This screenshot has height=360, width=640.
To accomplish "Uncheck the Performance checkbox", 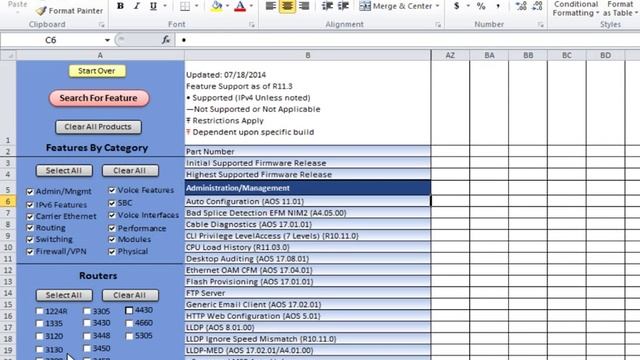I will pyautogui.click(x=112, y=228).
